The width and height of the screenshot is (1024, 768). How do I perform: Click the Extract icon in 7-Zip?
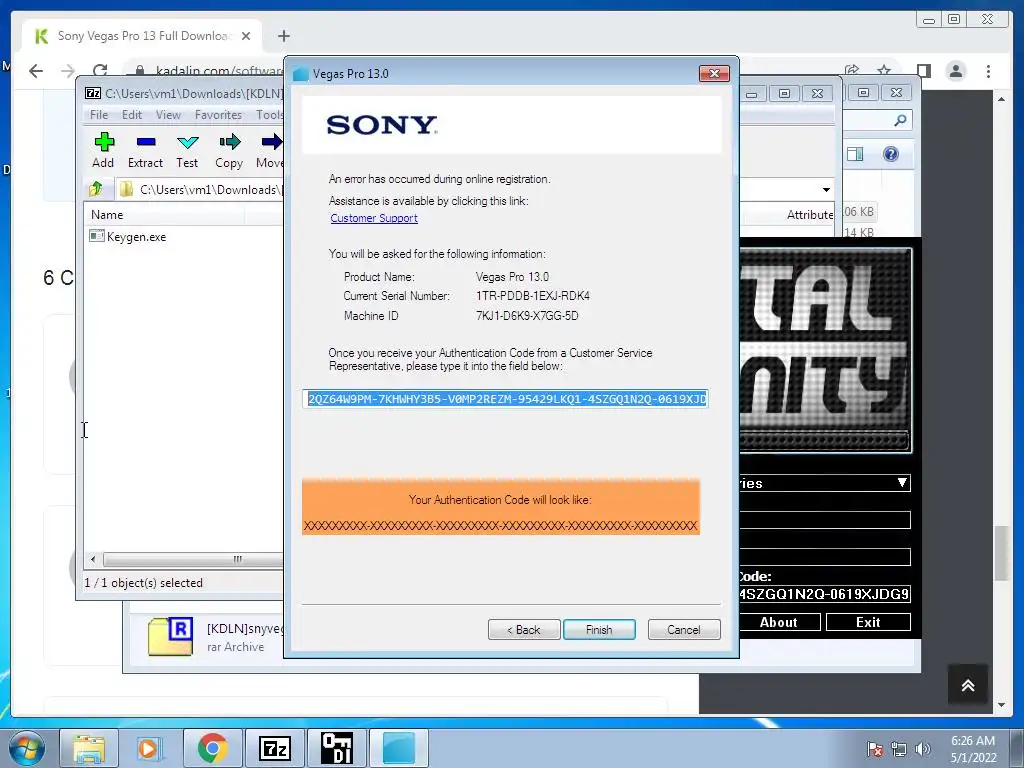point(145,151)
